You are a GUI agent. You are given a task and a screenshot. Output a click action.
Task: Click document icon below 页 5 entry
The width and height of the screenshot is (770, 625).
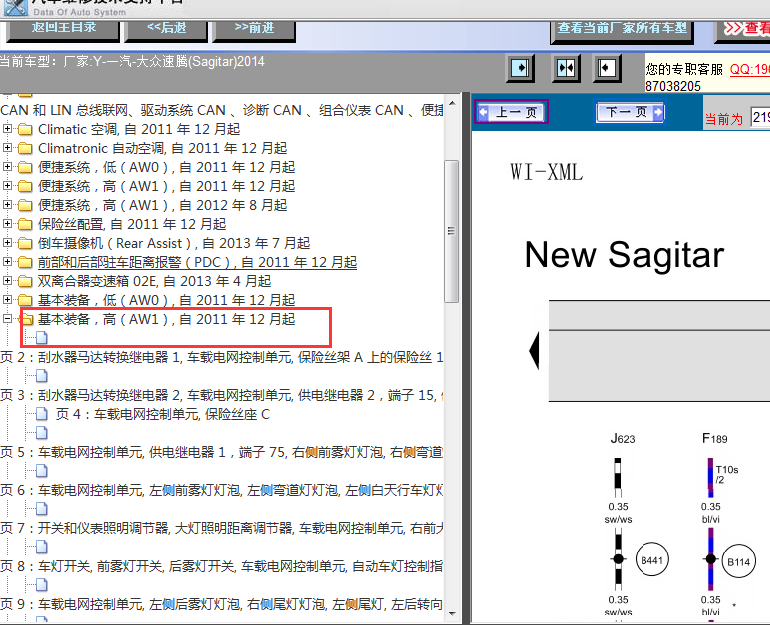point(42,471)
